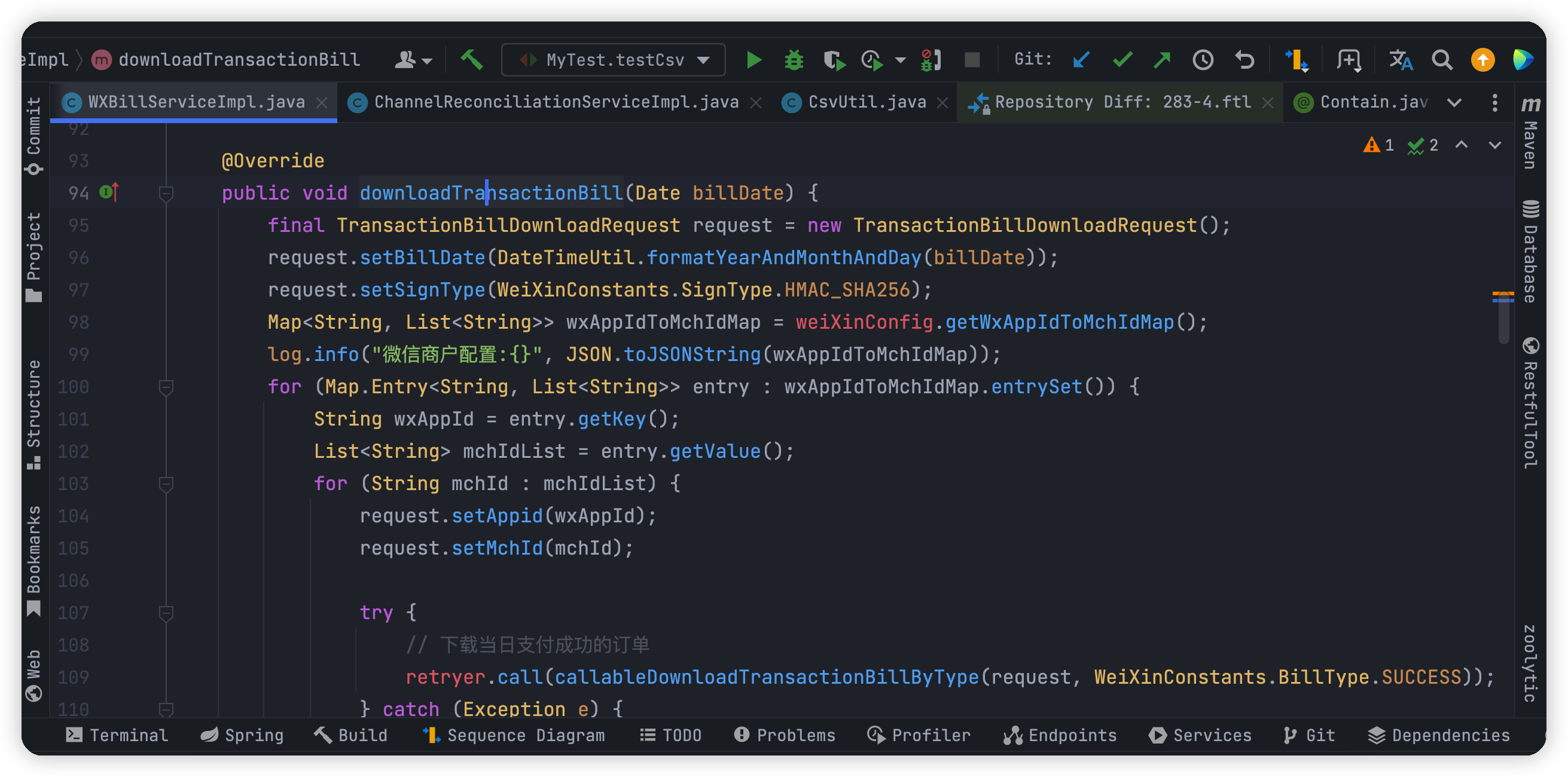Click the Build project hammer icon
The width and height of the screenshot is (1568, 777).
[471, 60]
